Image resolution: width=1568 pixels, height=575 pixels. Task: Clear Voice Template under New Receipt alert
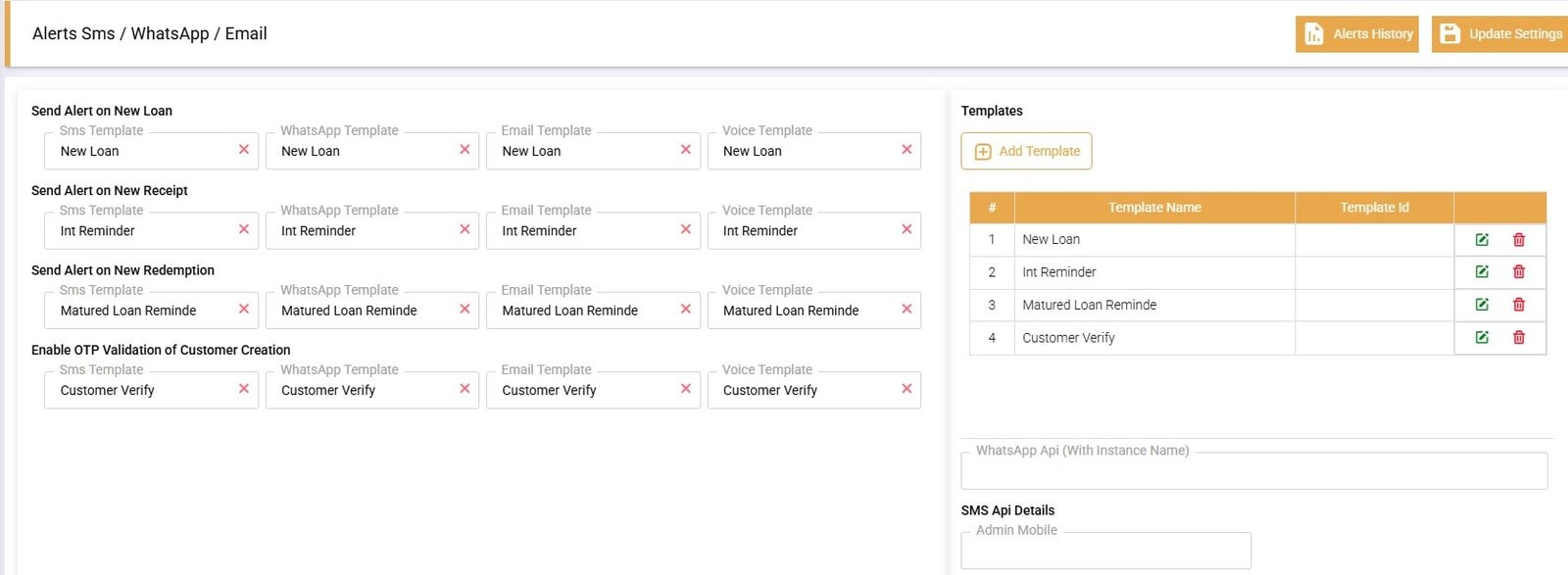click(x=906, y=229)
